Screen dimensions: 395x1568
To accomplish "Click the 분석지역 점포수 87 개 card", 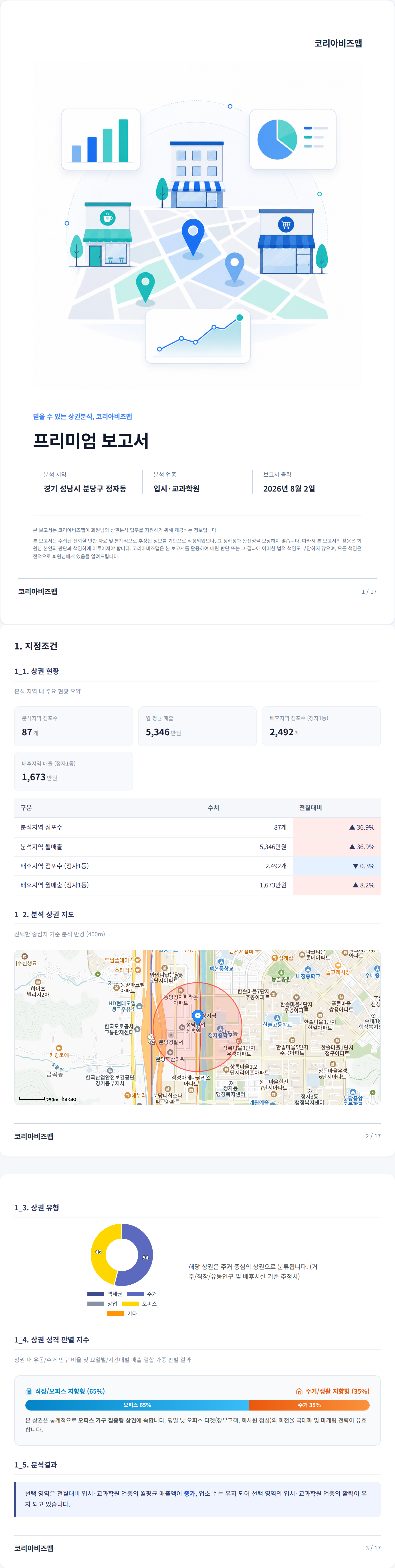I will [74, 726].
